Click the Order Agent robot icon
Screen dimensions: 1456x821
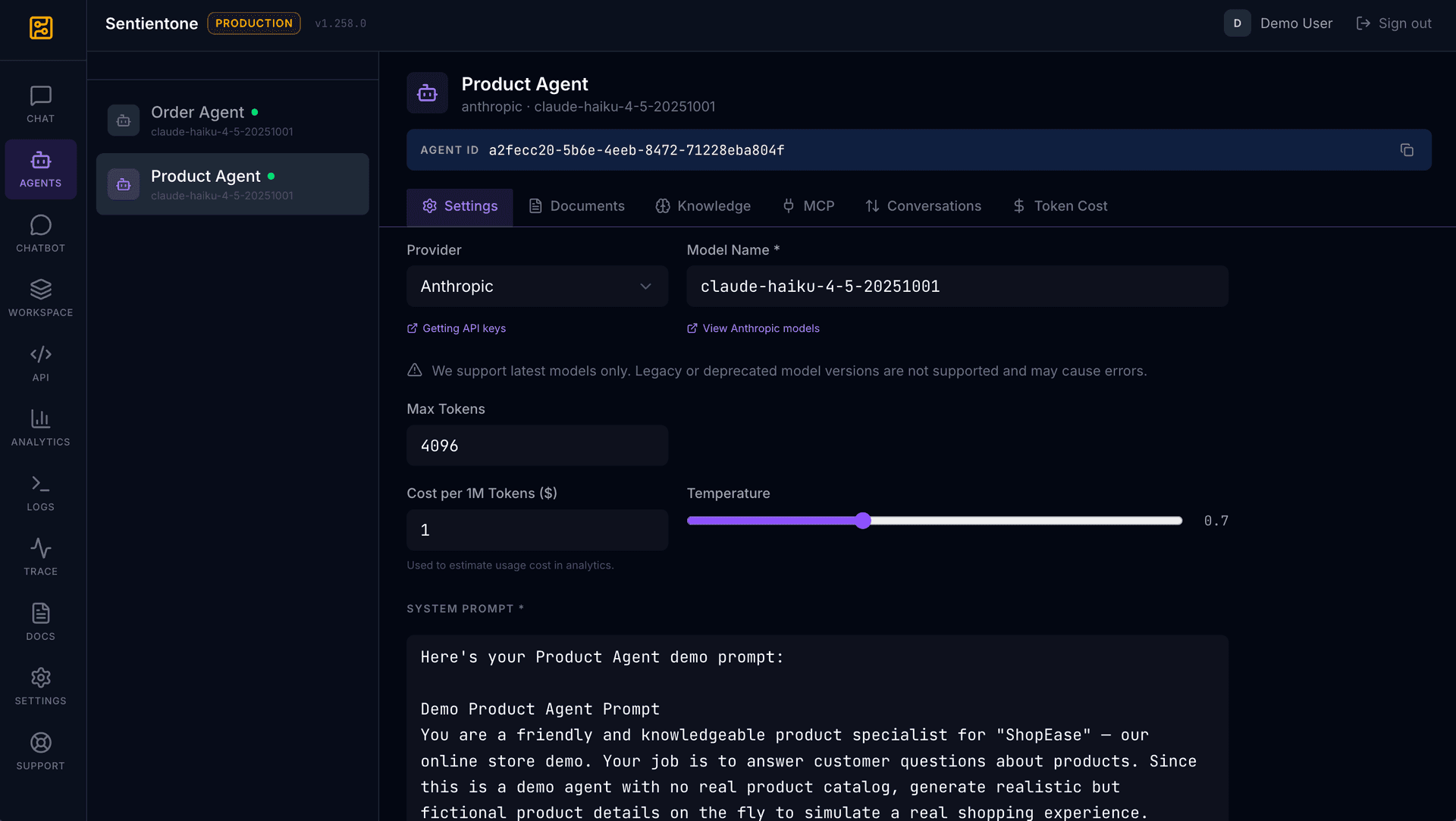pyautogui.click(x=124, y=121)
